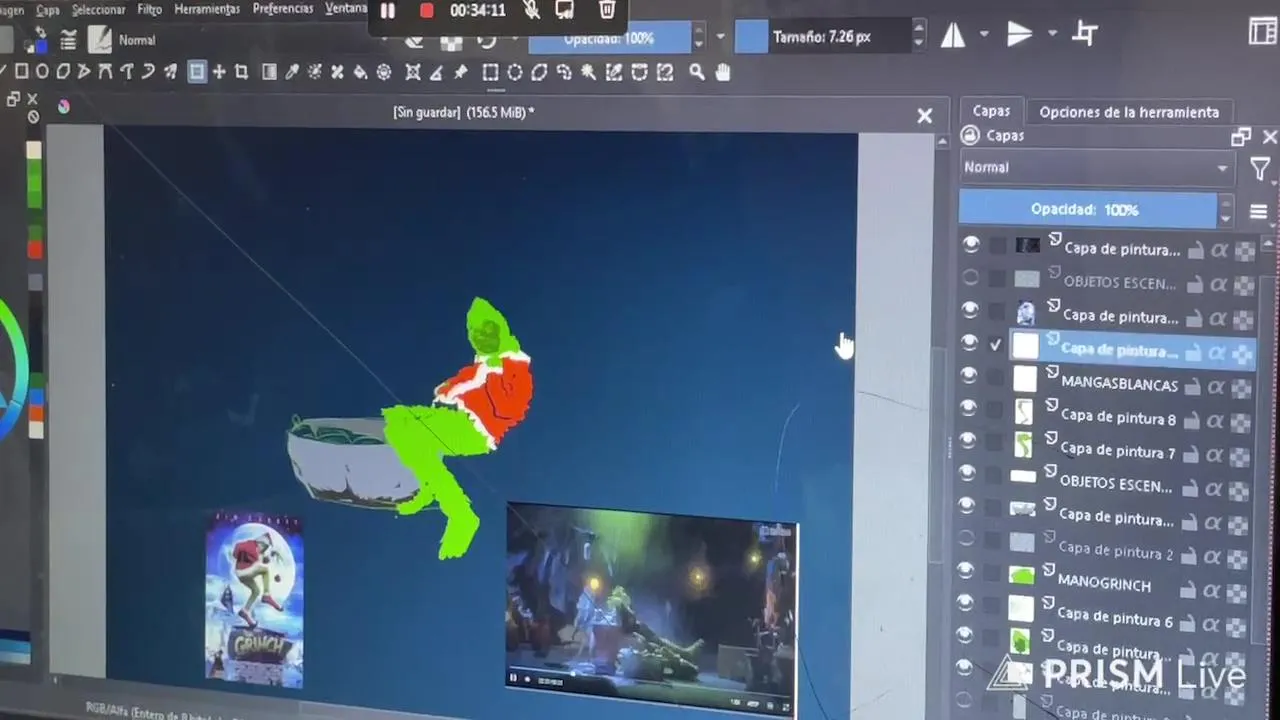Open the brush blending mode Normal dropdown
The image size is (1280, 720).
[250, 39]
